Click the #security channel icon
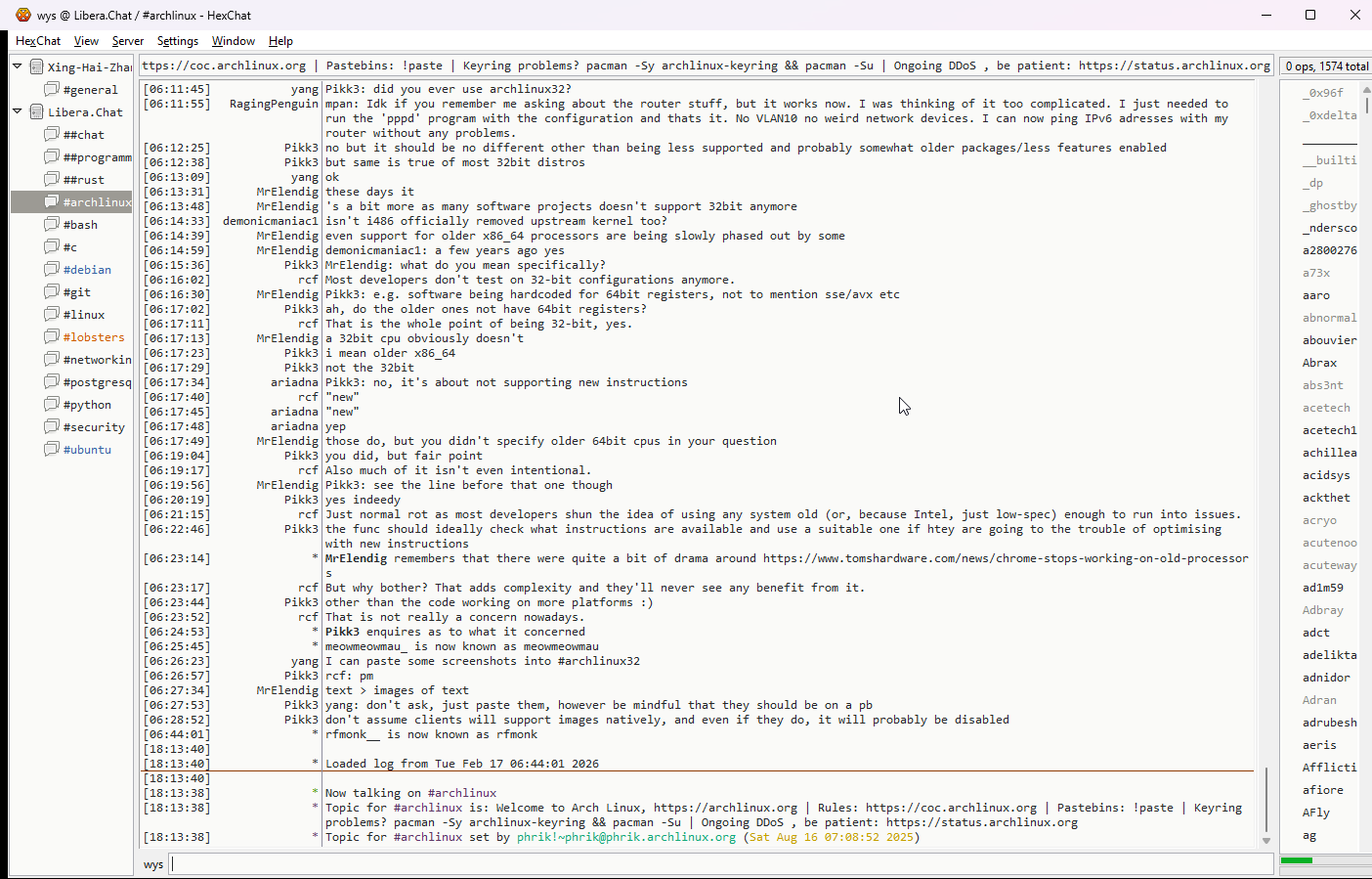1372x879 pixels. 52,426
